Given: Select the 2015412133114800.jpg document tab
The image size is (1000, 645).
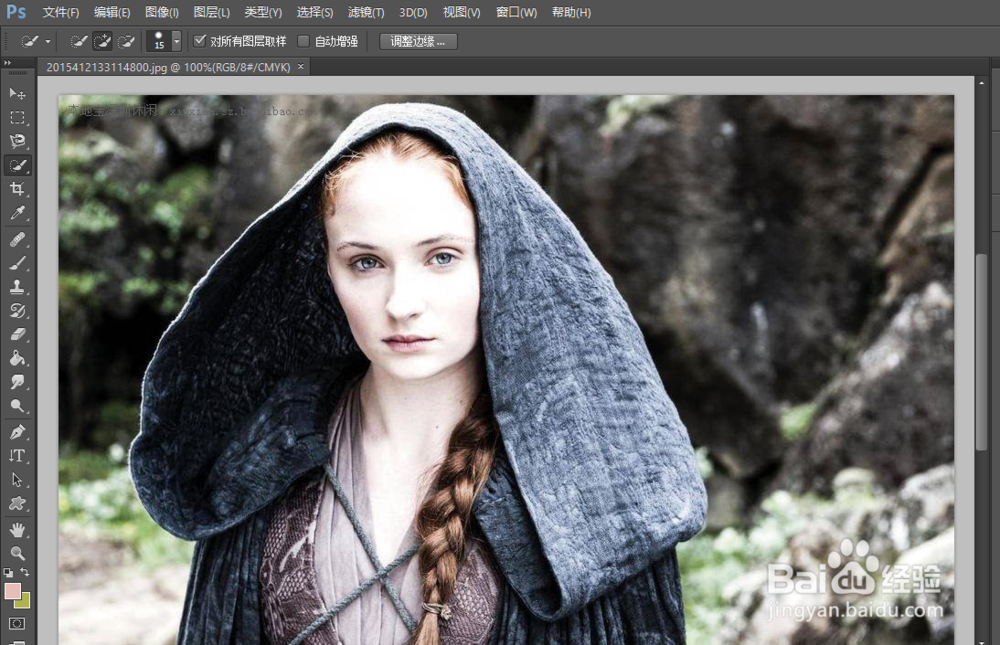Looking at the screenshot, I should 168,67.
